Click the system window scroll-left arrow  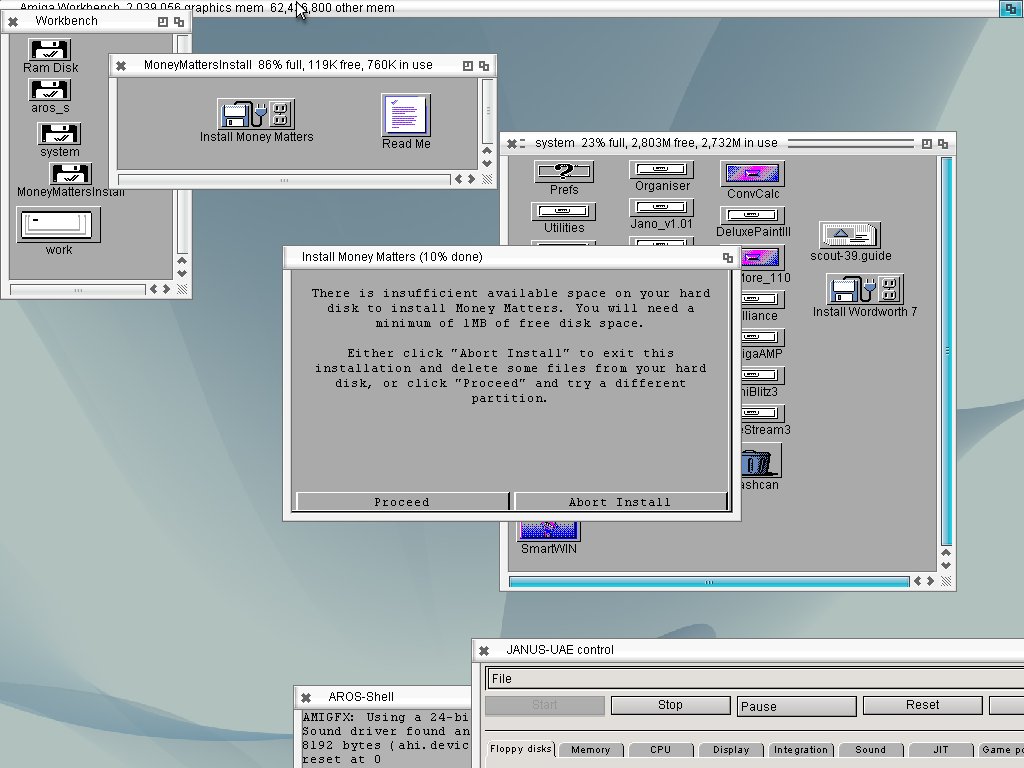[x=918, y=581]
